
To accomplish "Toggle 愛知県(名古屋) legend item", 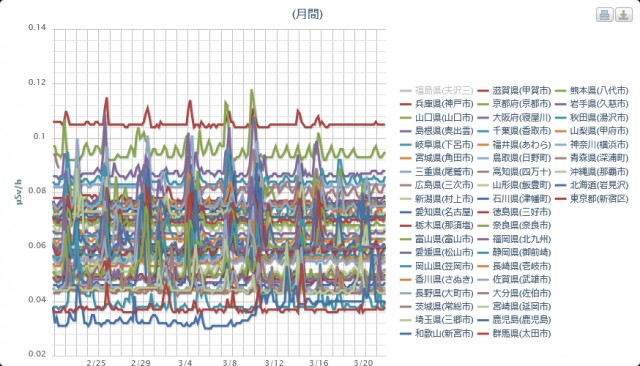I will (x=436, y=212).
